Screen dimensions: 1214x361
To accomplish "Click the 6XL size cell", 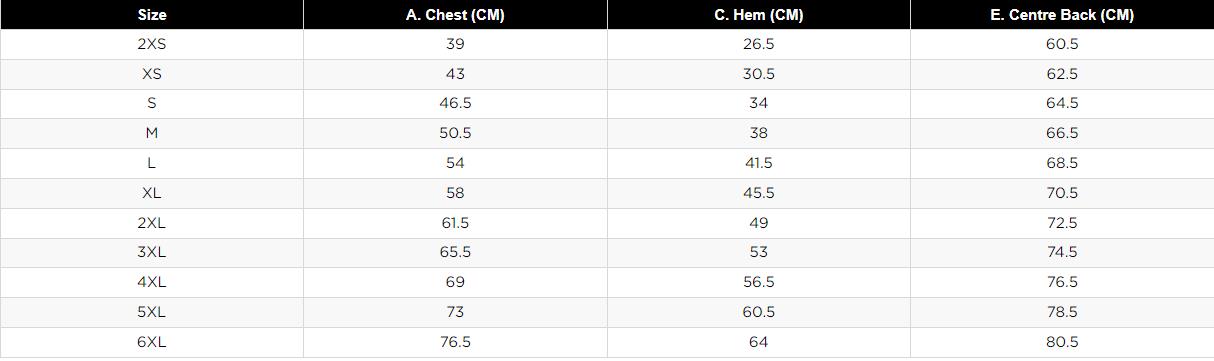I will click(x=152, y=343).
